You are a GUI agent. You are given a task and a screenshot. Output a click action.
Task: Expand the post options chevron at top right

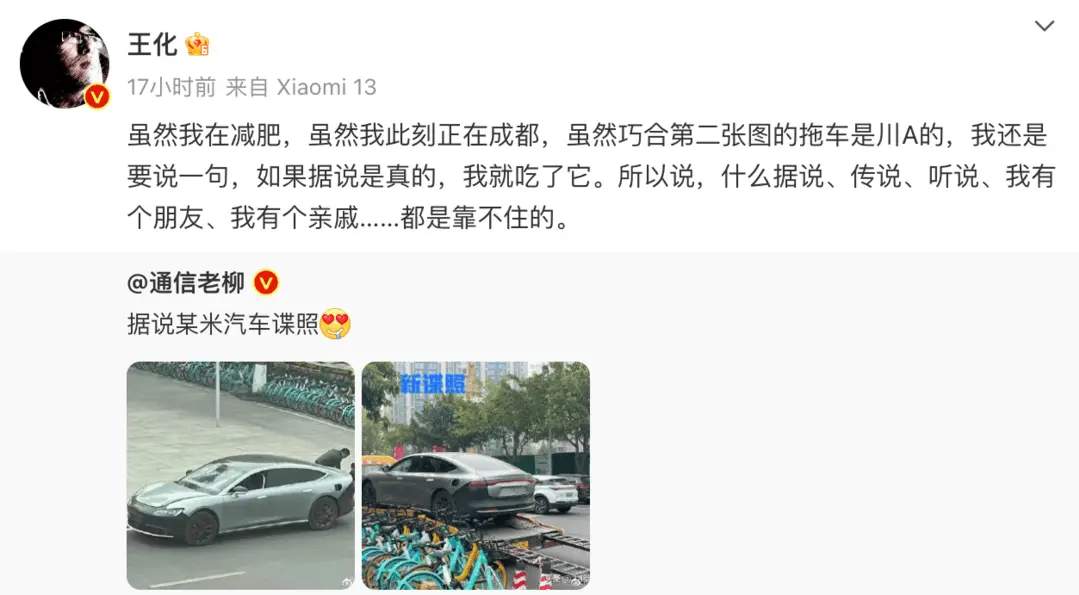(1045, 26)
